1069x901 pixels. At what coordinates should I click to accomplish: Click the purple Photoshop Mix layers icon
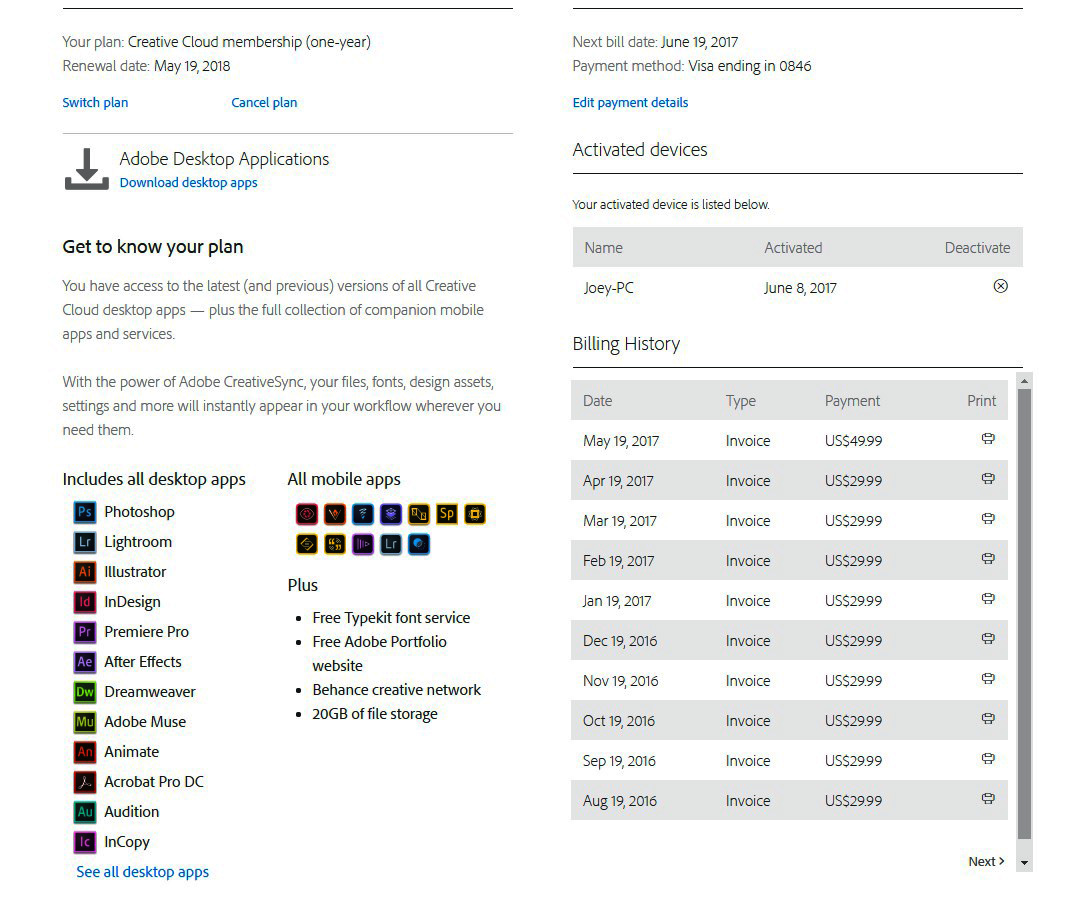coord(391,514)
